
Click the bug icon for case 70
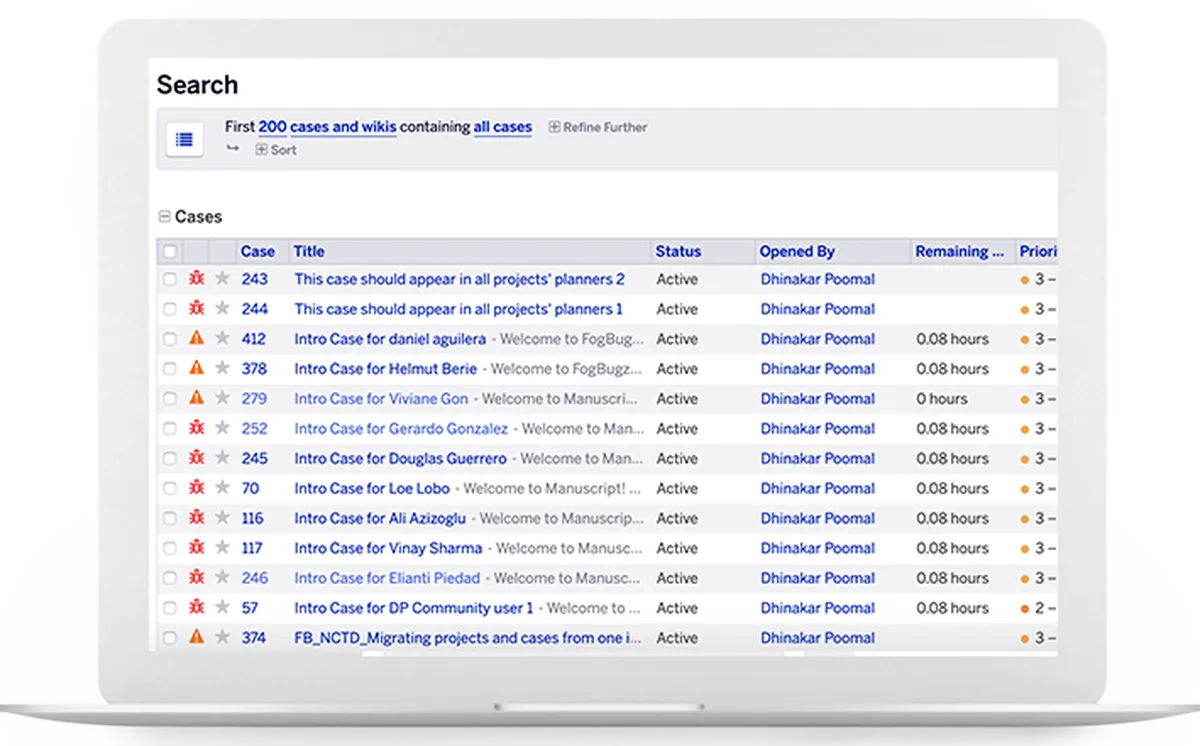click(197, 488)
